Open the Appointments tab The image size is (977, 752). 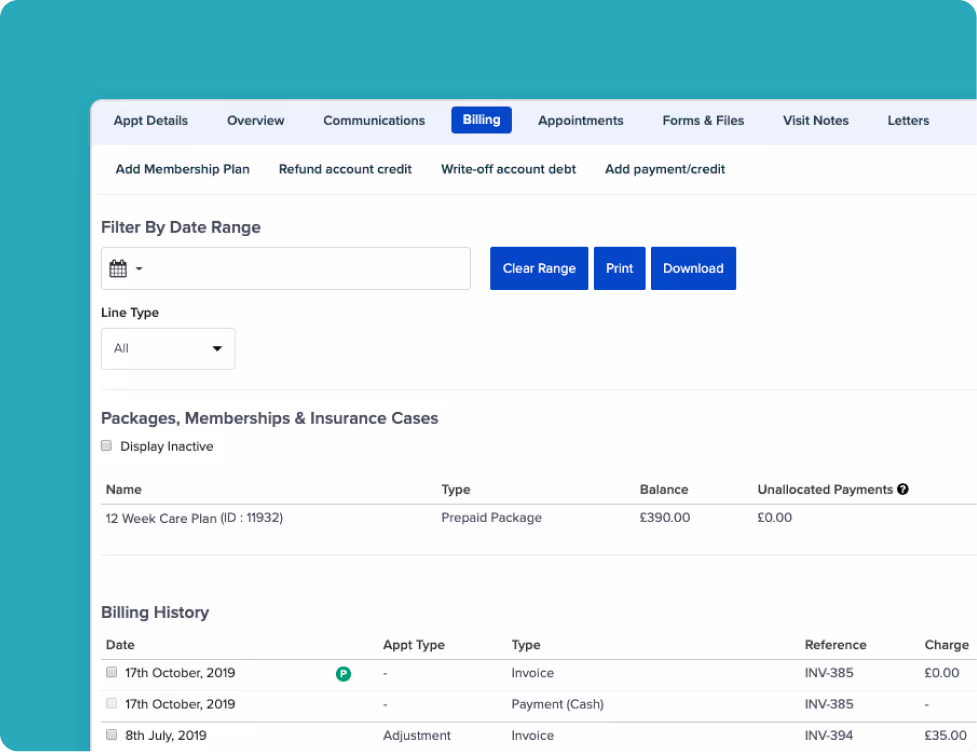click(581, 120)
